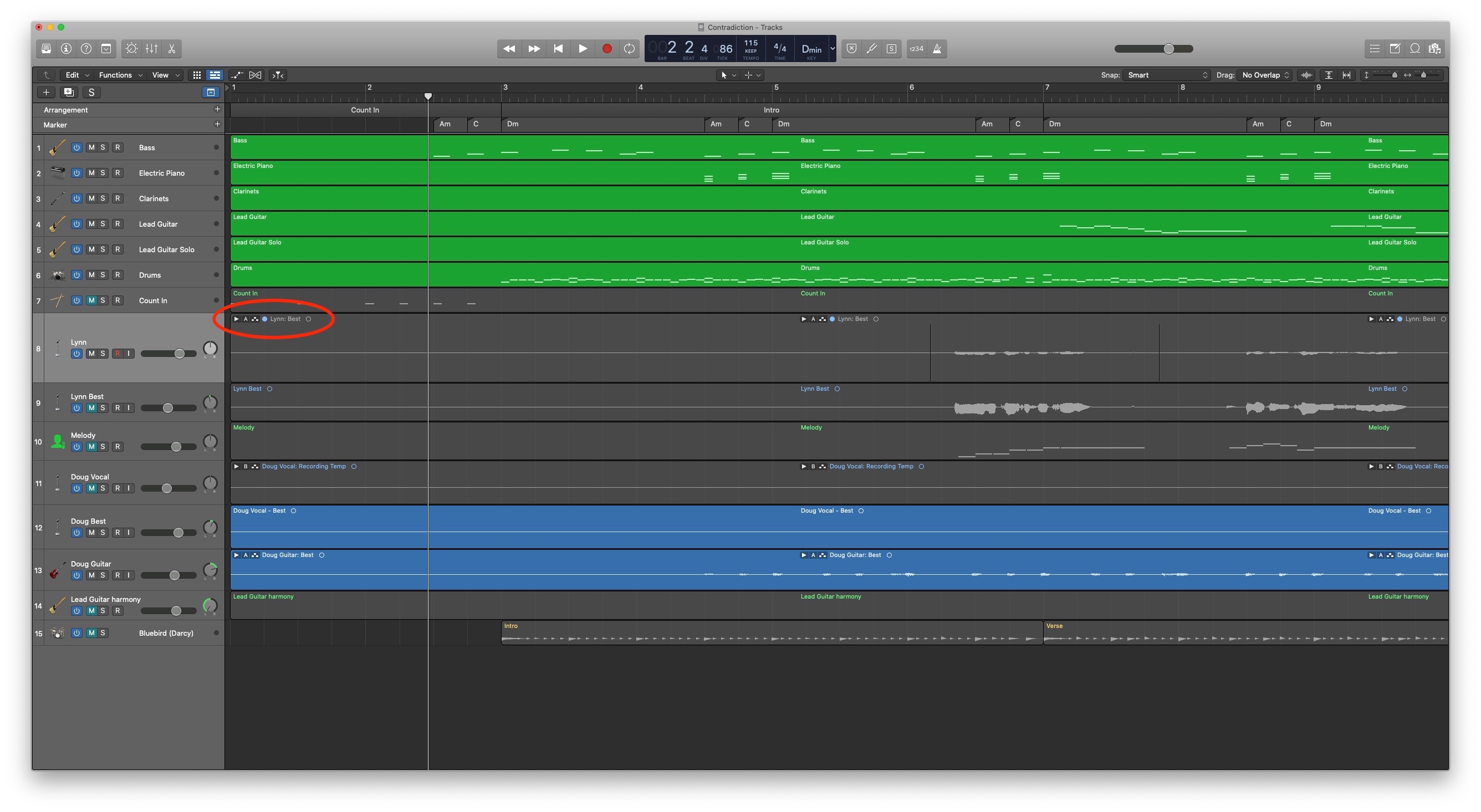Viewport: 1481px width, 812px height.
Task: Open the Mixer from the control bar
Action: (x=152, y=49)
